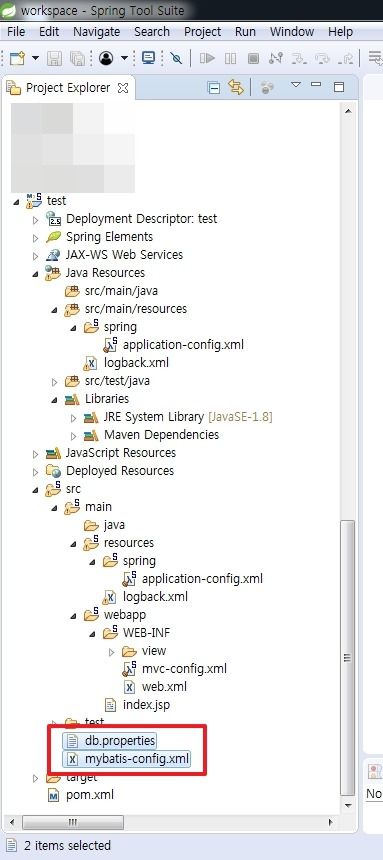
Task: Select the index.jsp file
Action: tap(141, 705)
